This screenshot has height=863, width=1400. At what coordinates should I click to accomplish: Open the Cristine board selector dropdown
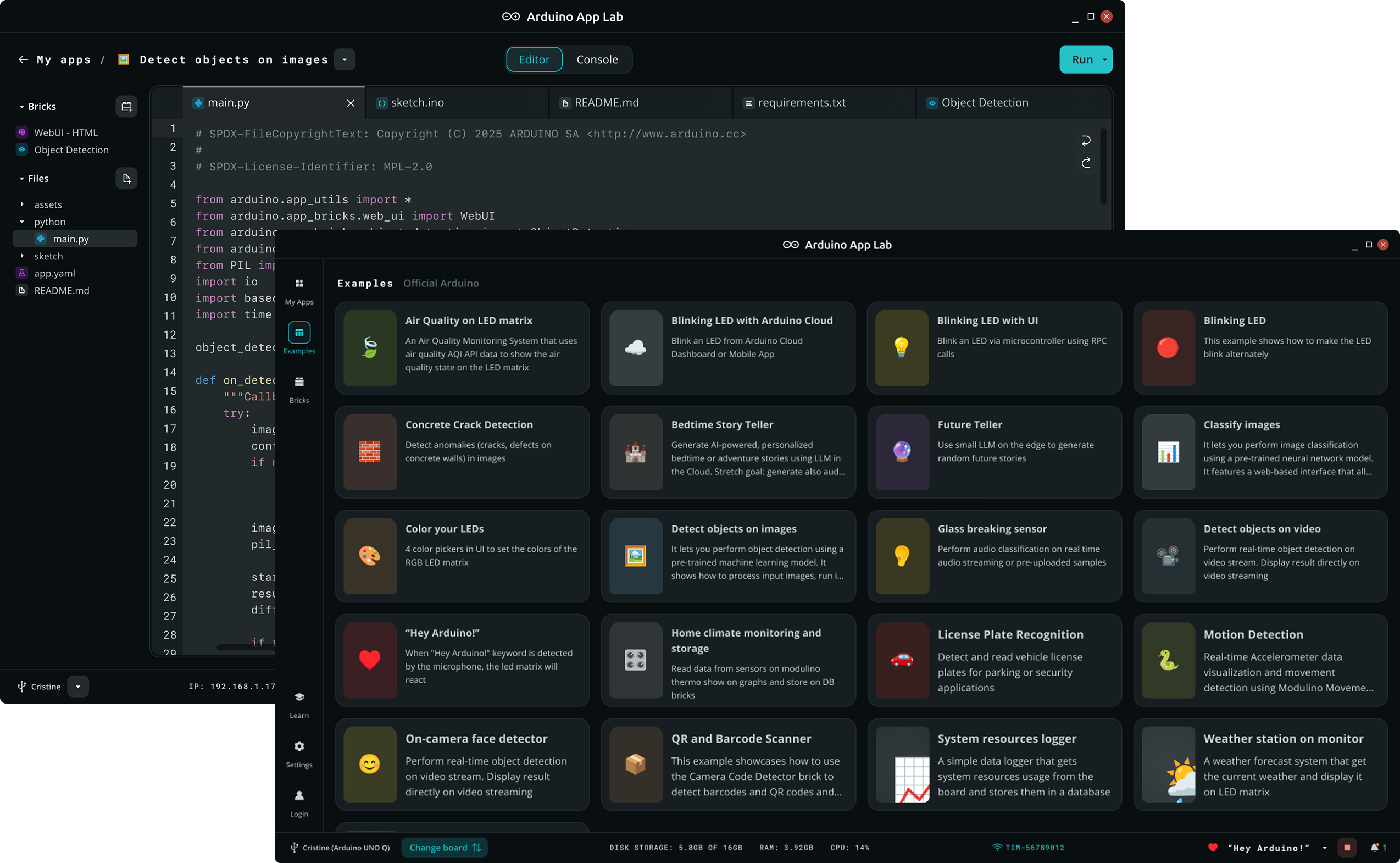(x=78, y=687)
